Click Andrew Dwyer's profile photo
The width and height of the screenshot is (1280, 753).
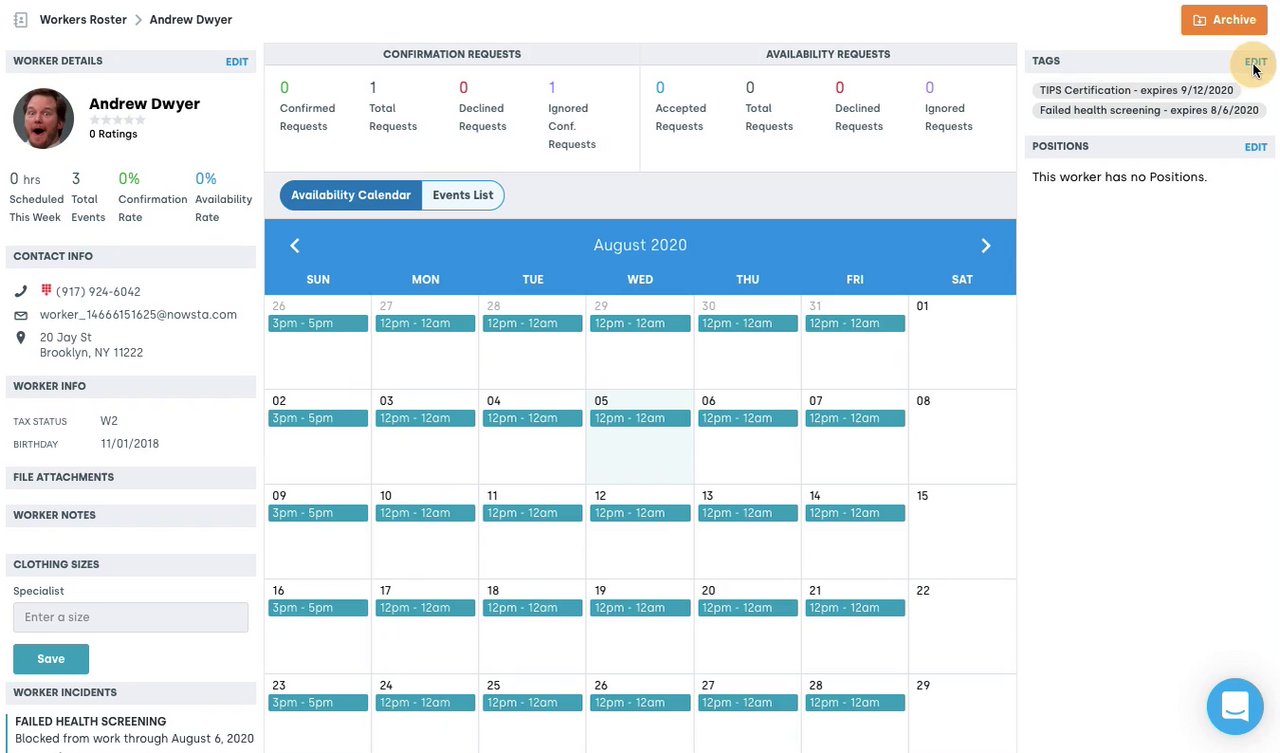click(43, 118)
